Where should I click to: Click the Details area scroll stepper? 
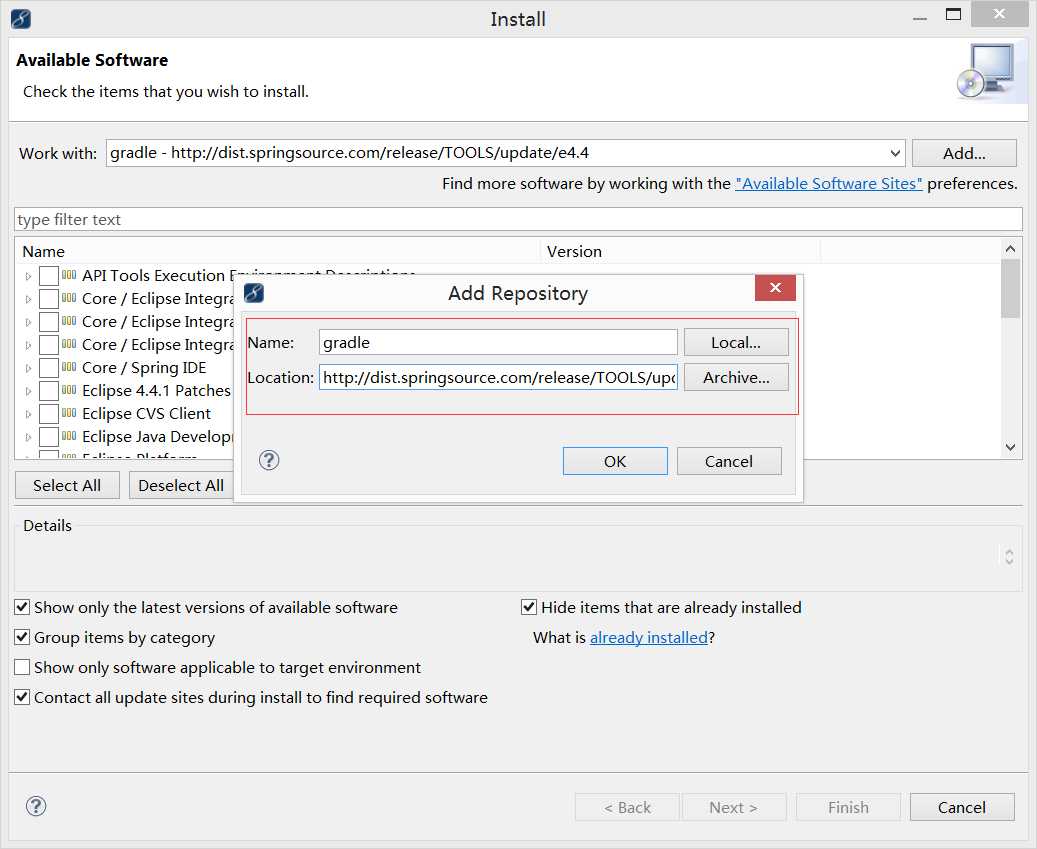(1009, 556)
